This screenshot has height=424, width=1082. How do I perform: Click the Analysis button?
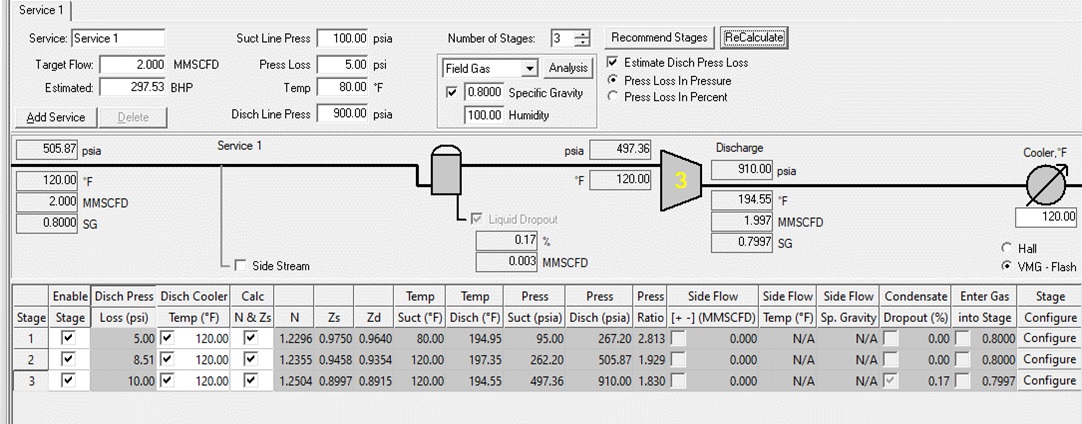click(569, 69)
